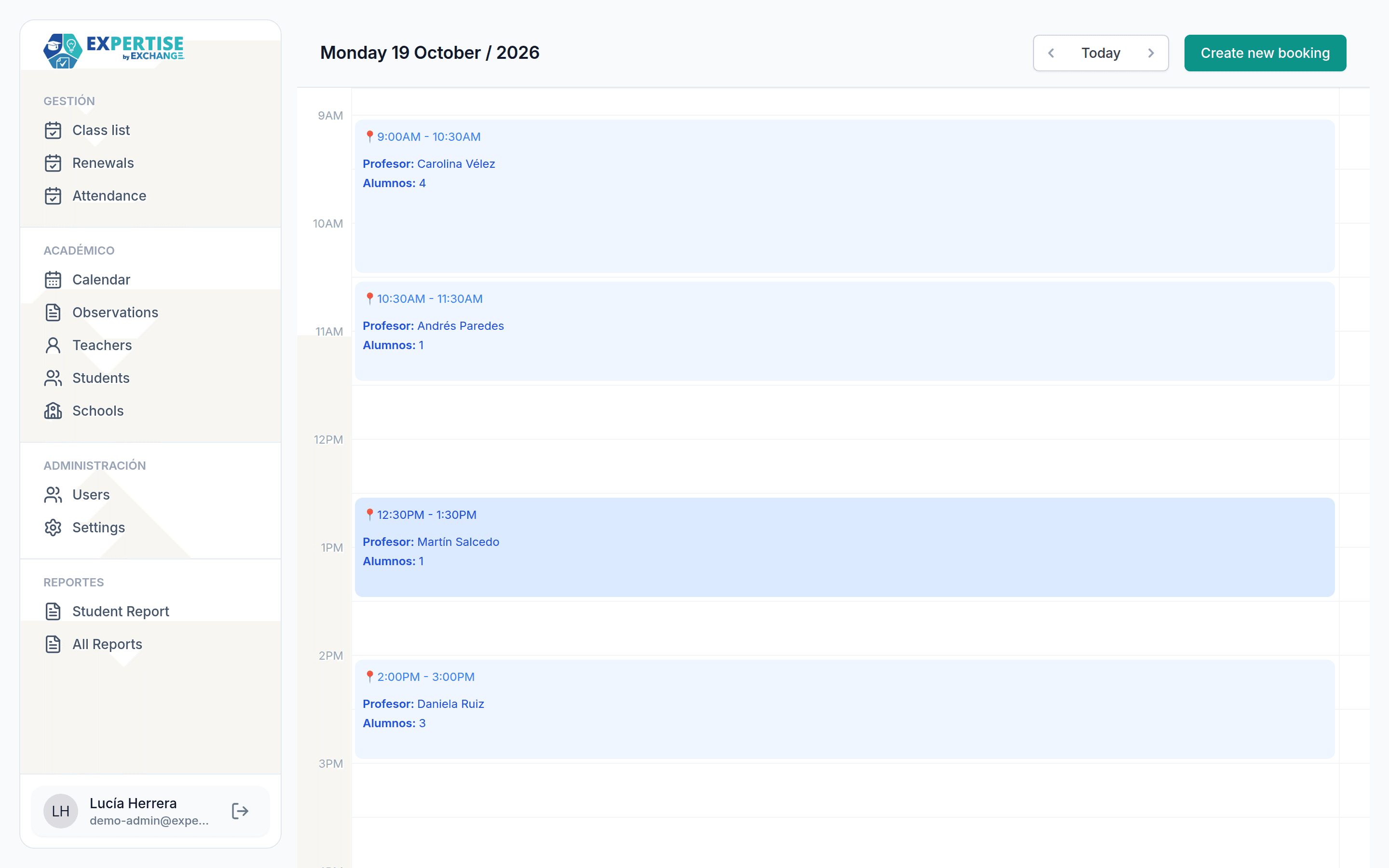The image size is (1389, 868).
Task: Open the Class list page
Action: point(101,130)
